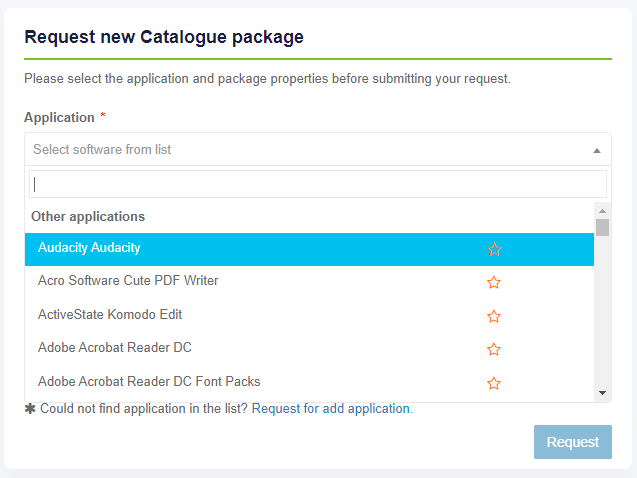Toggle star for Adobe Acrobat Reader DC
This screenshot has height=478, width=637.
pyautogui.click(x=494, y=349)
